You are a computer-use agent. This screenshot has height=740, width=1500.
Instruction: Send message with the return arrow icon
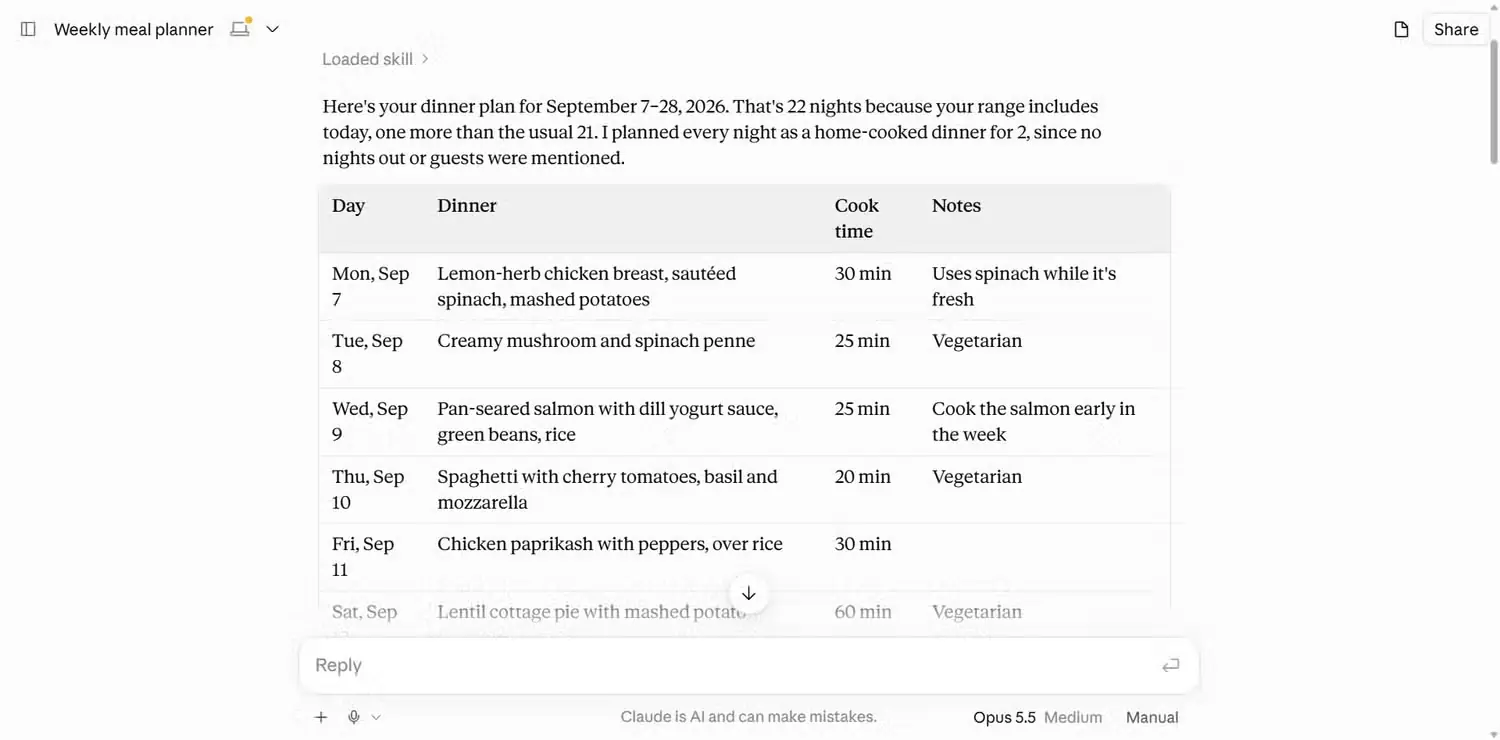pyautogui.click(x=1170, y=665)
